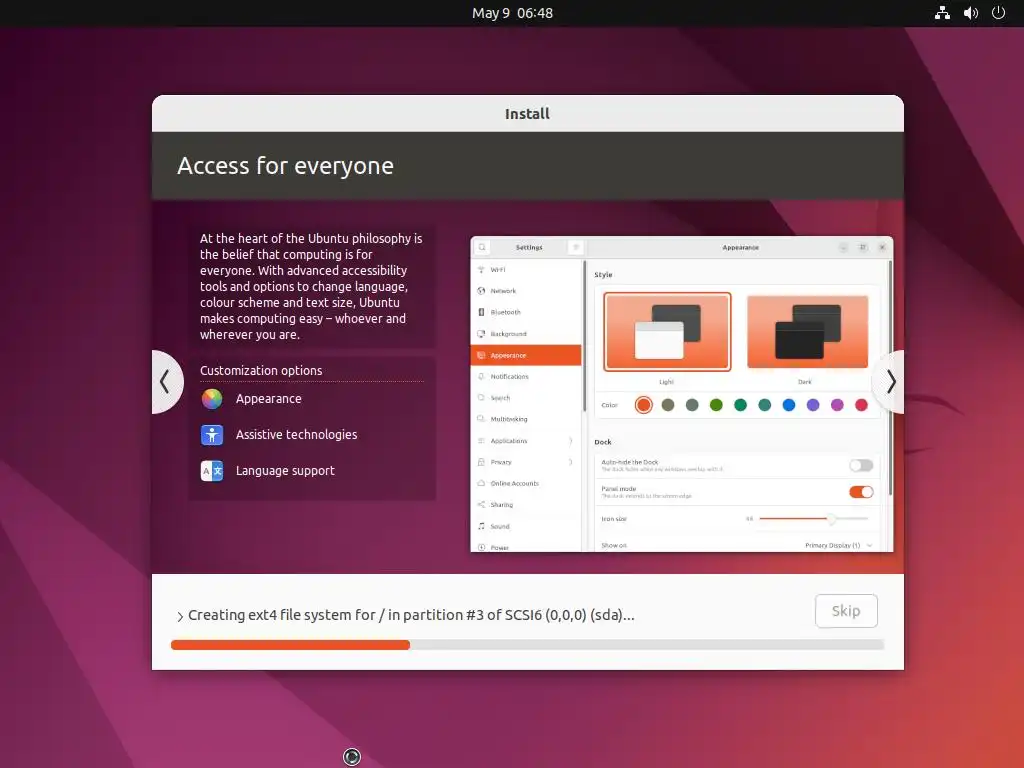Click the Creating ext4 file system status text
1024x768 pixels.
coord(411,615)
